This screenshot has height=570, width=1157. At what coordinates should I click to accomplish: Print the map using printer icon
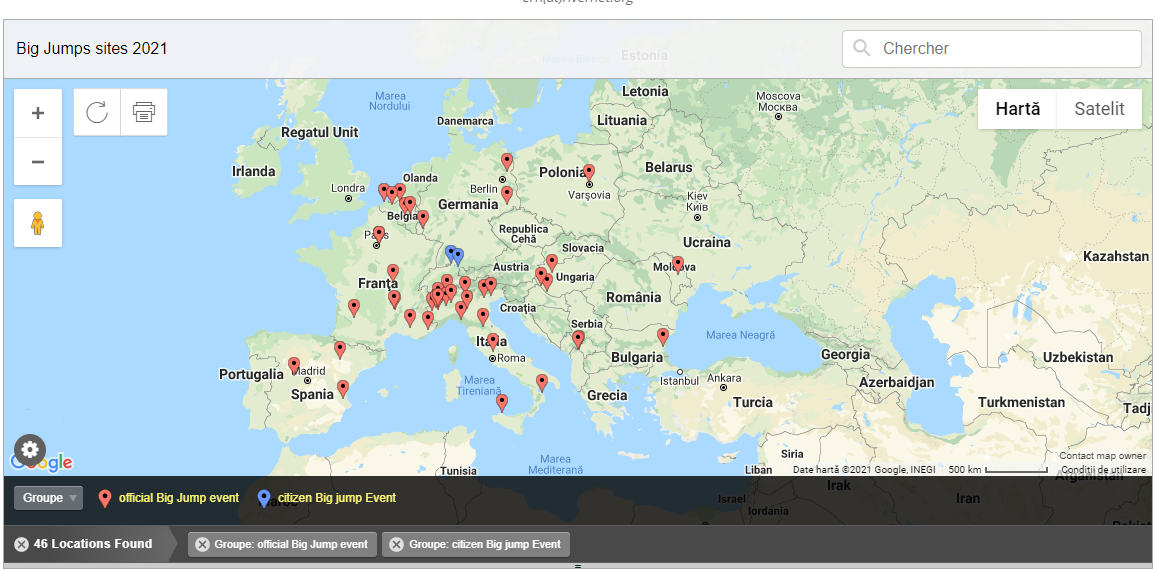144,112
